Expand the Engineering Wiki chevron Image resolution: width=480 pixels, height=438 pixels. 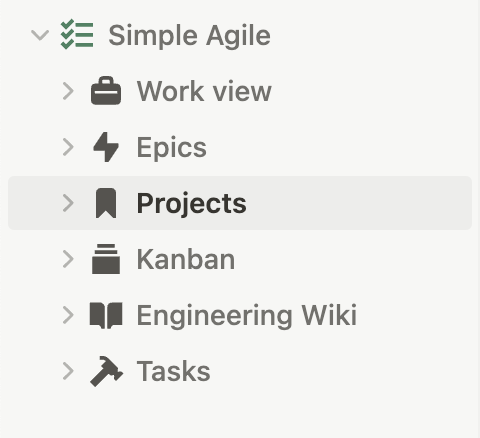click(68, 315)
